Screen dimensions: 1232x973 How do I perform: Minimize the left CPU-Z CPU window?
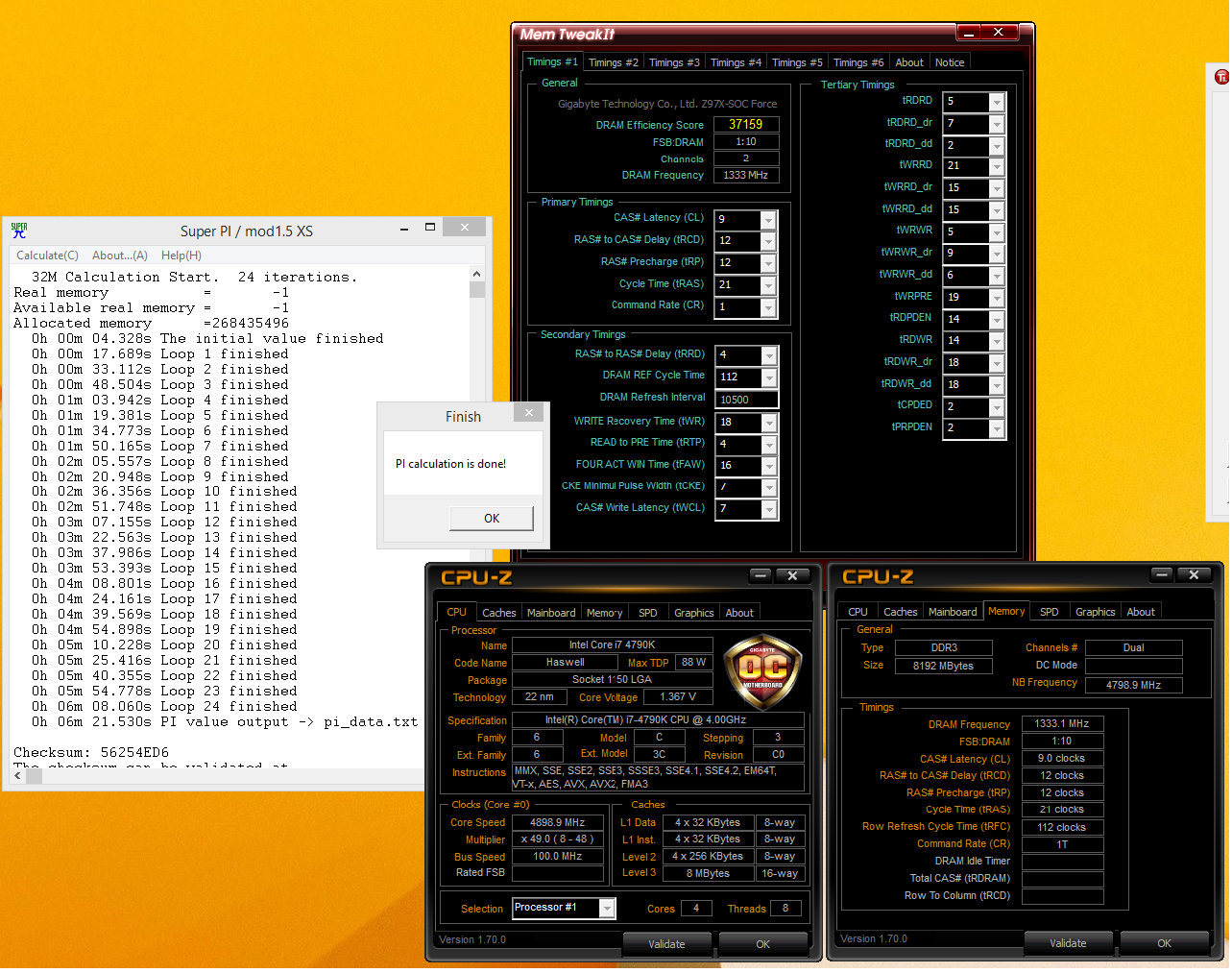click(761, 575)
